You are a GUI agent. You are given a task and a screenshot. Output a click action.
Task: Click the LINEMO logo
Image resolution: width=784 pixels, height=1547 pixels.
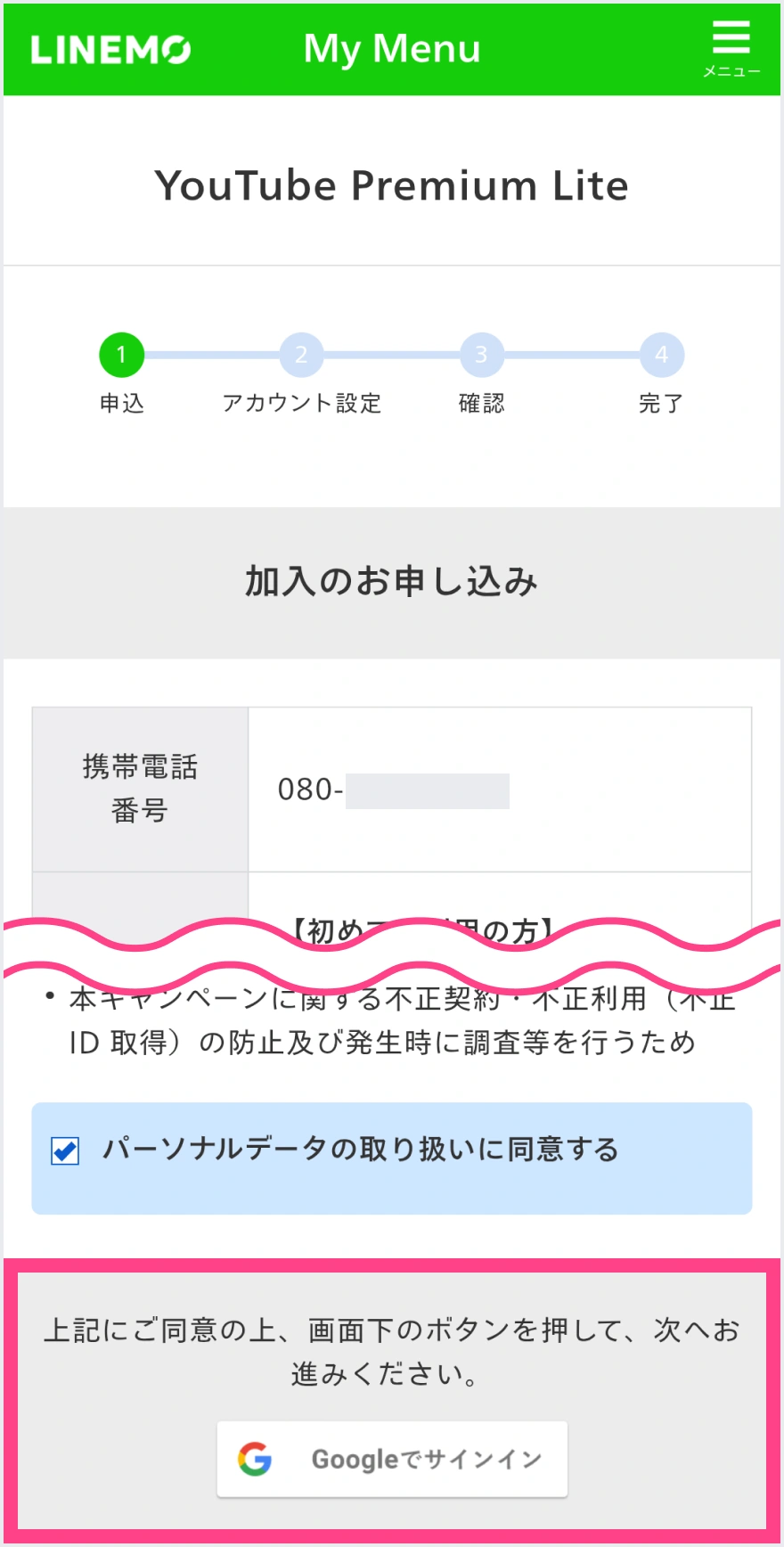110,50
